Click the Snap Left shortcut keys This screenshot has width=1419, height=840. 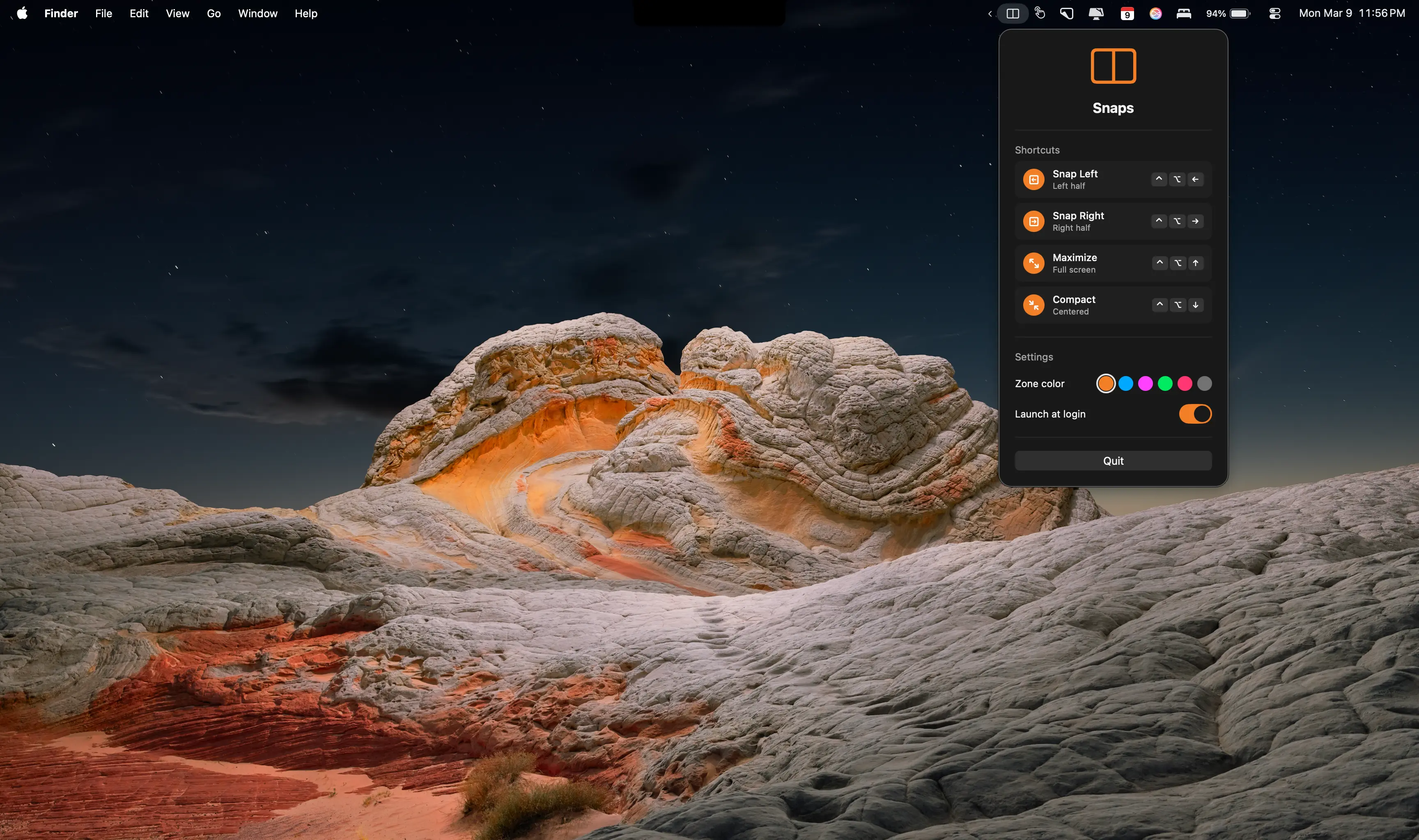(x=1177, y=179)
